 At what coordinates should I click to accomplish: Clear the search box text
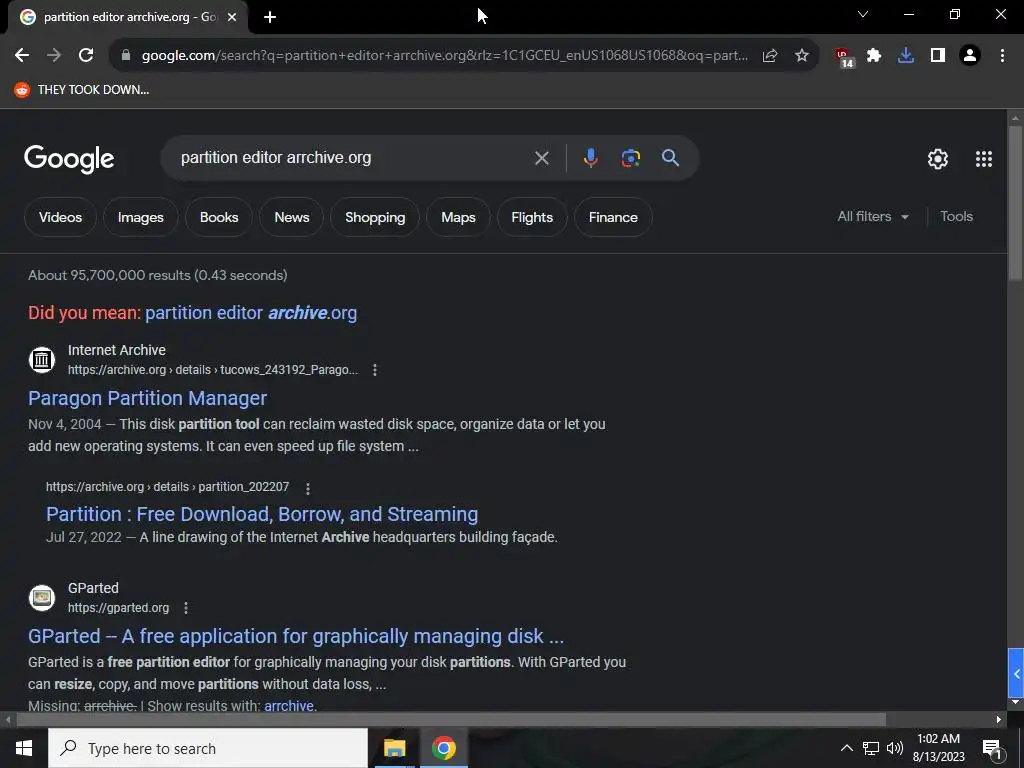point(541,158)
